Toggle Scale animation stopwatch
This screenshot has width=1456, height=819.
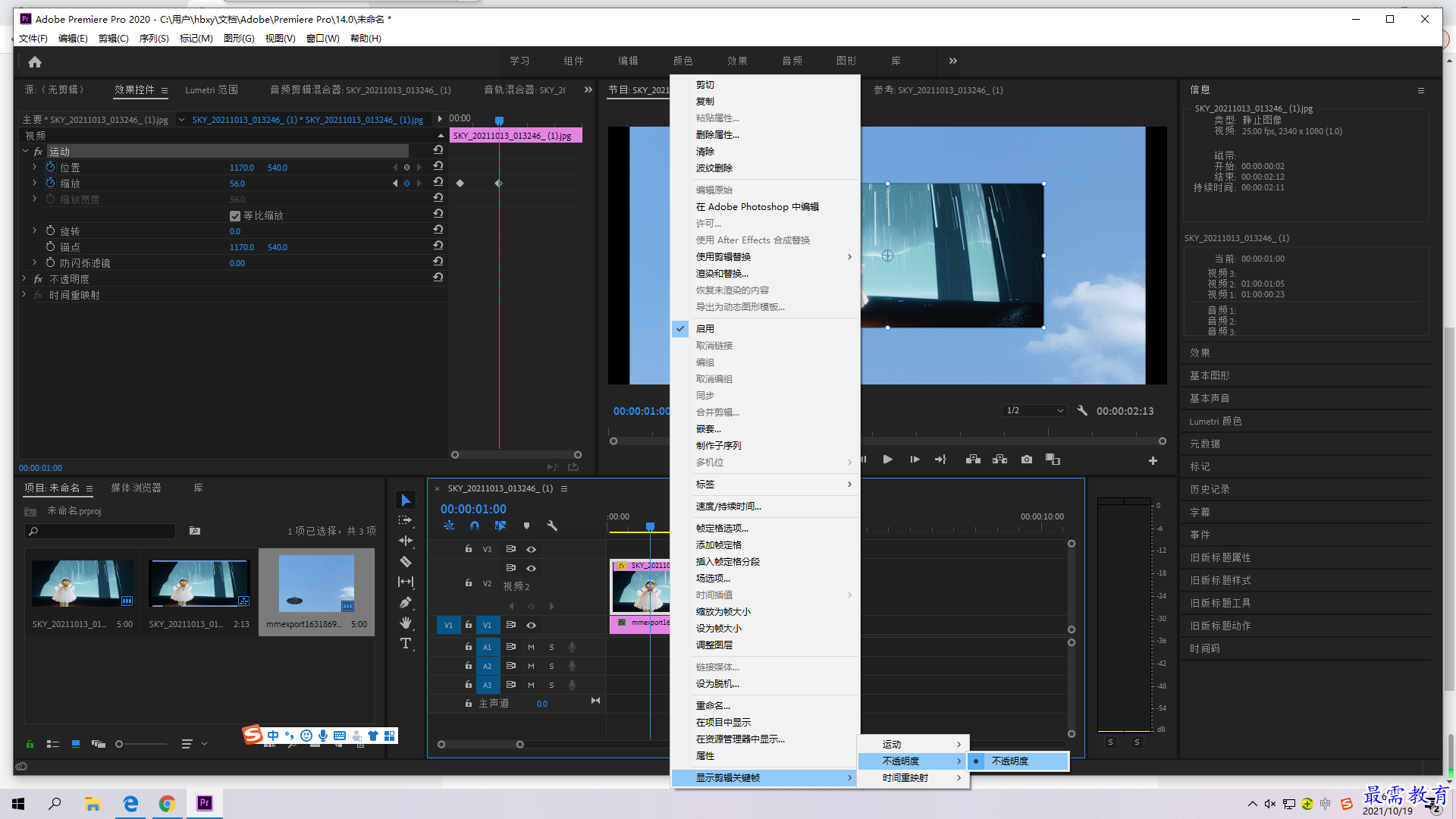pos(51,183)
